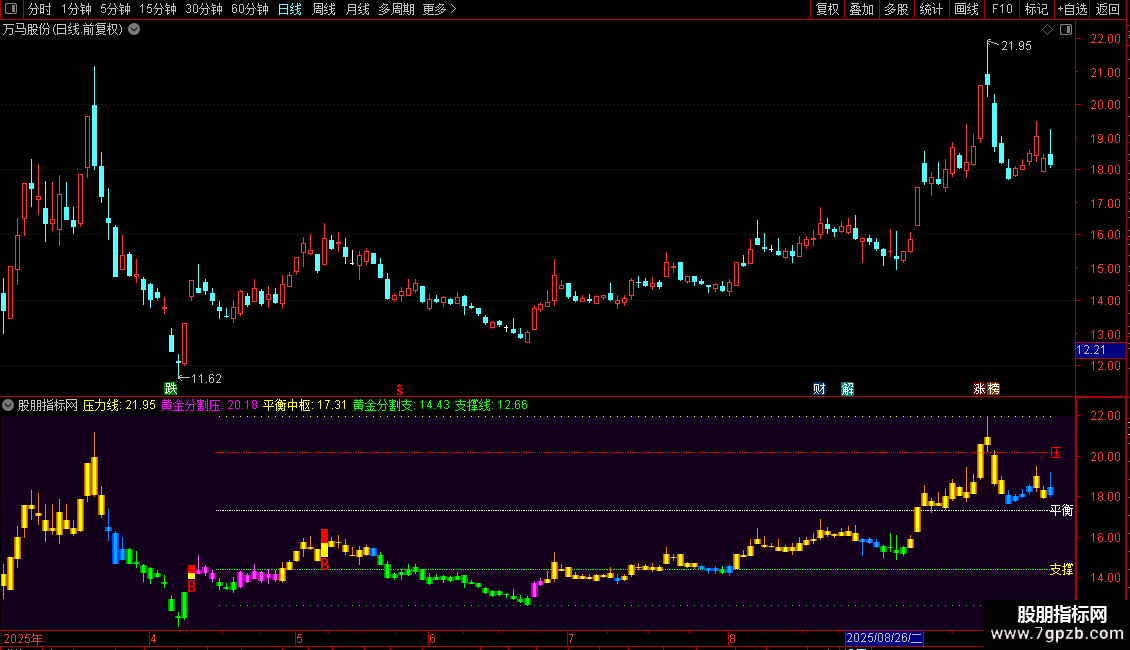The image size is (1130, 650).
Task: Click the green 跌 marker icon
Action: pos(171,388)
